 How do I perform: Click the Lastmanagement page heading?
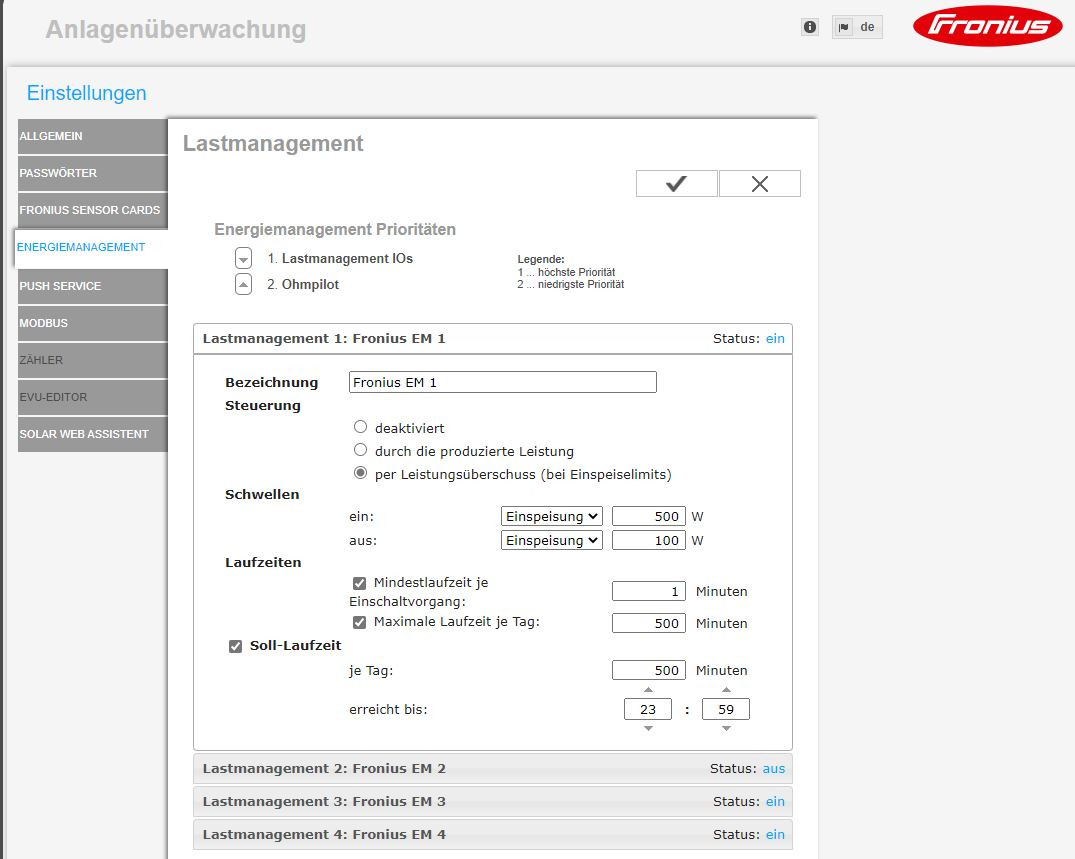(273, 143)
